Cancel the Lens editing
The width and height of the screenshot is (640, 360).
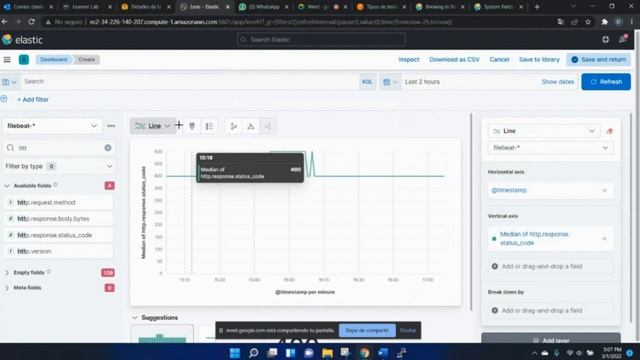[499, 60]
